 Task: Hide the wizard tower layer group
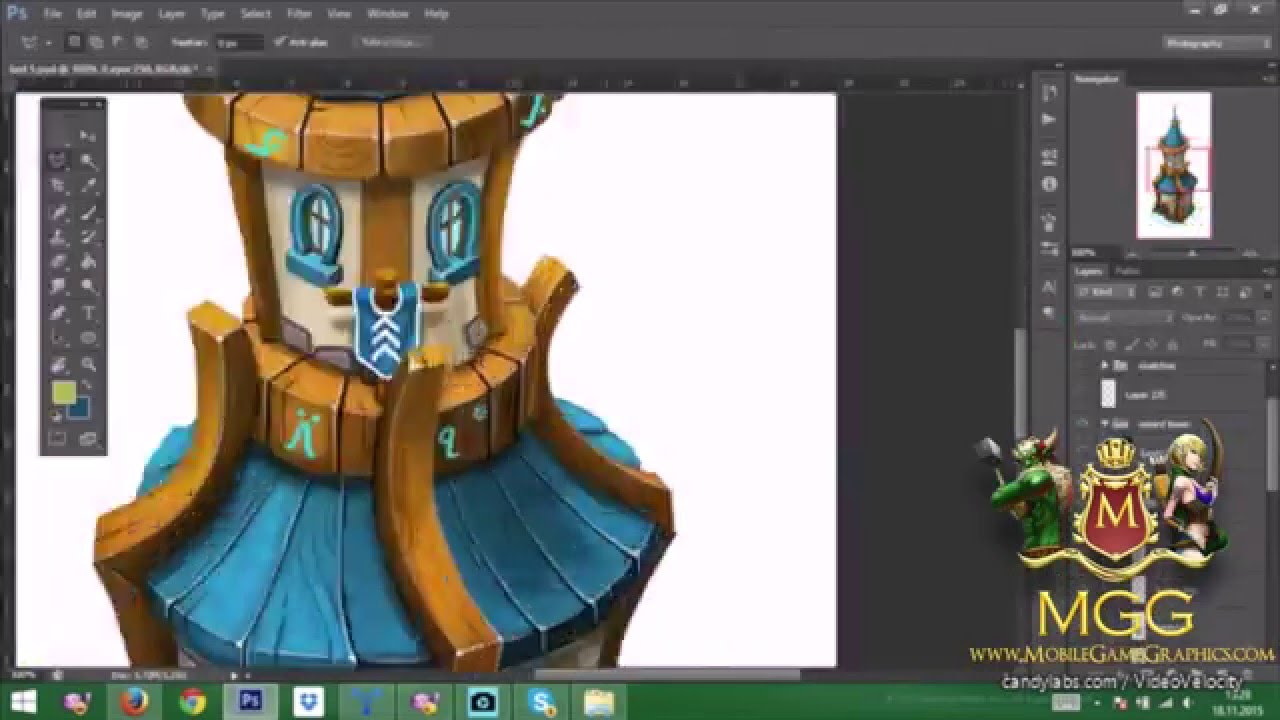tap(1081, 424)
